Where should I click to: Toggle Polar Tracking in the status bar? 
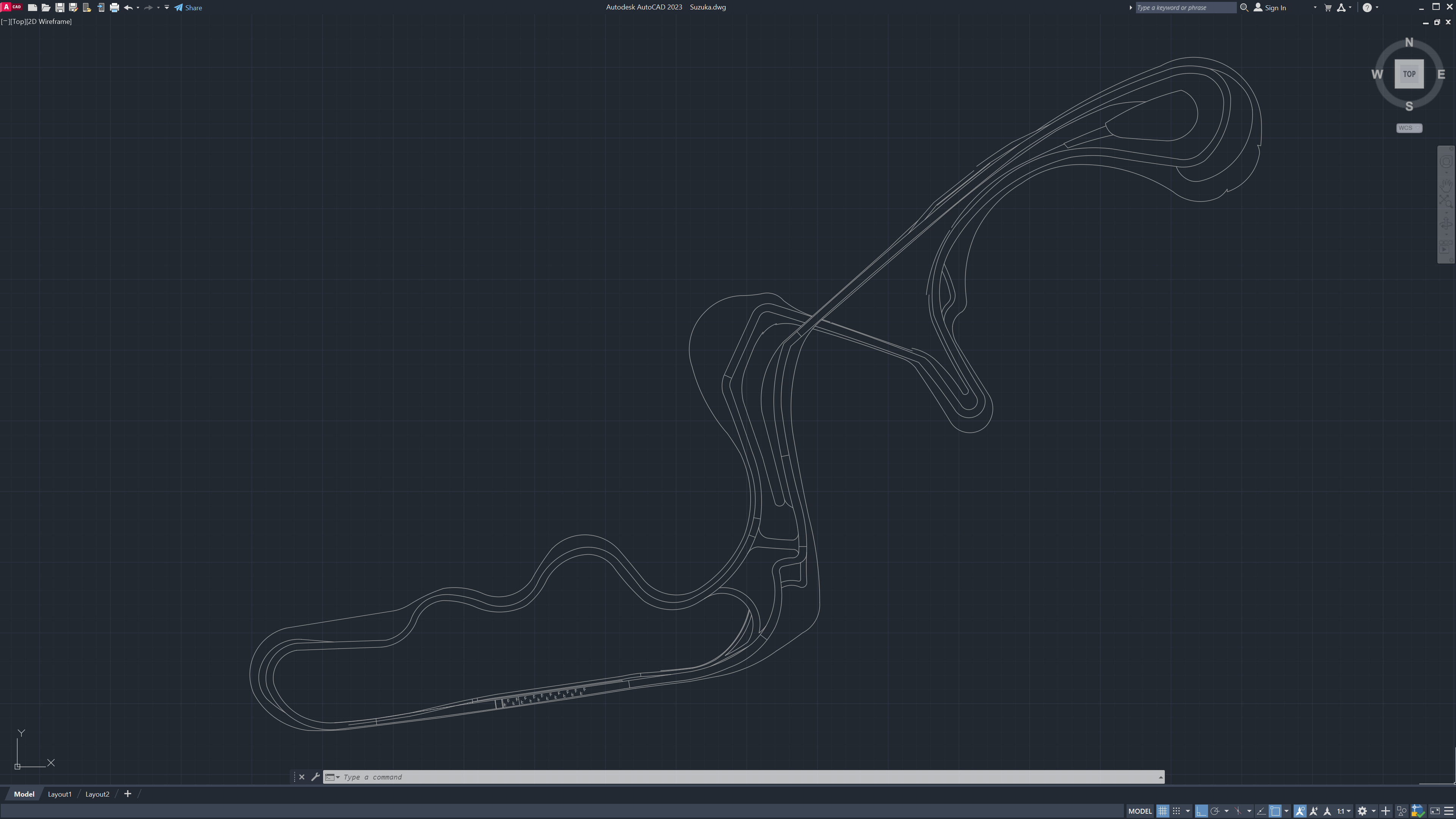(1214, 811)
